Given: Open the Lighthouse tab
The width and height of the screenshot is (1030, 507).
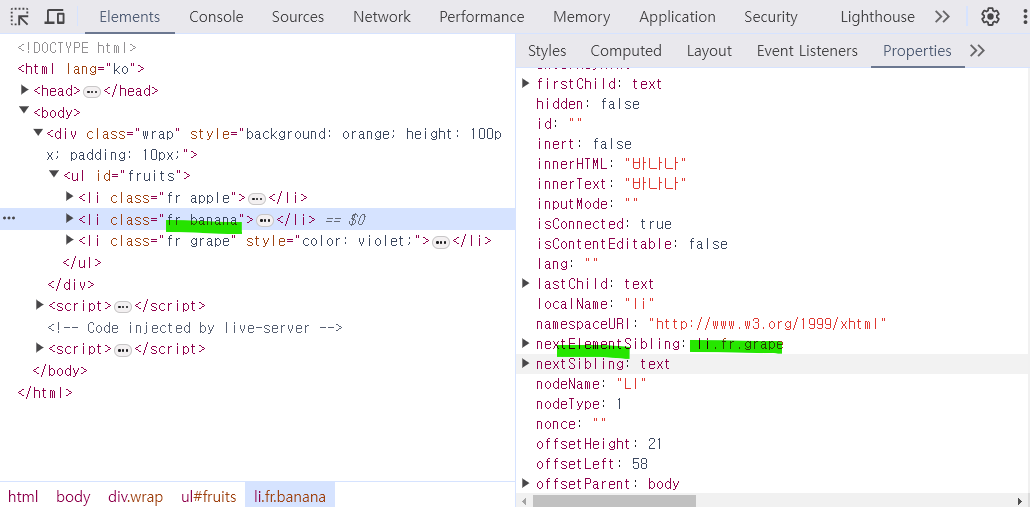Looking at the screenshot, I should click(877, 16).
